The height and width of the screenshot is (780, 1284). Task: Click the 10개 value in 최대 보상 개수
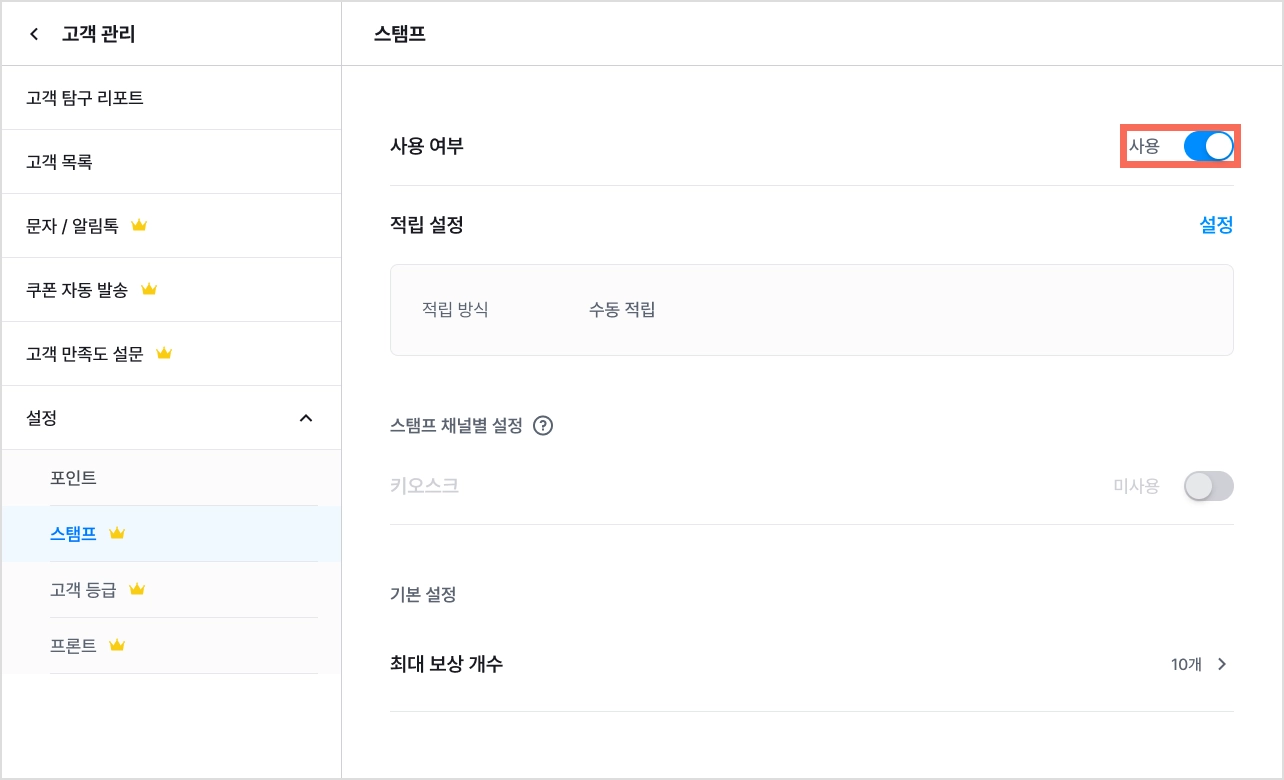[1186, 665]
